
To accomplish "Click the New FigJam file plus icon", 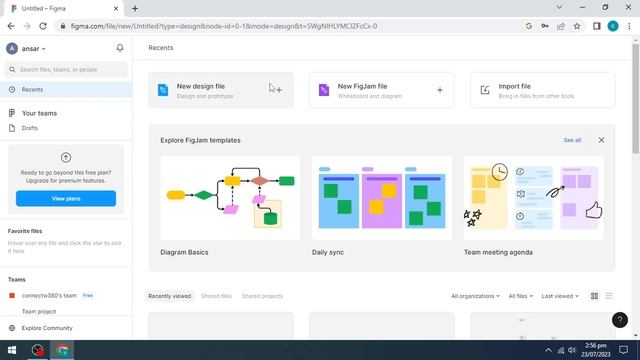I will click(x=440, y=90).
